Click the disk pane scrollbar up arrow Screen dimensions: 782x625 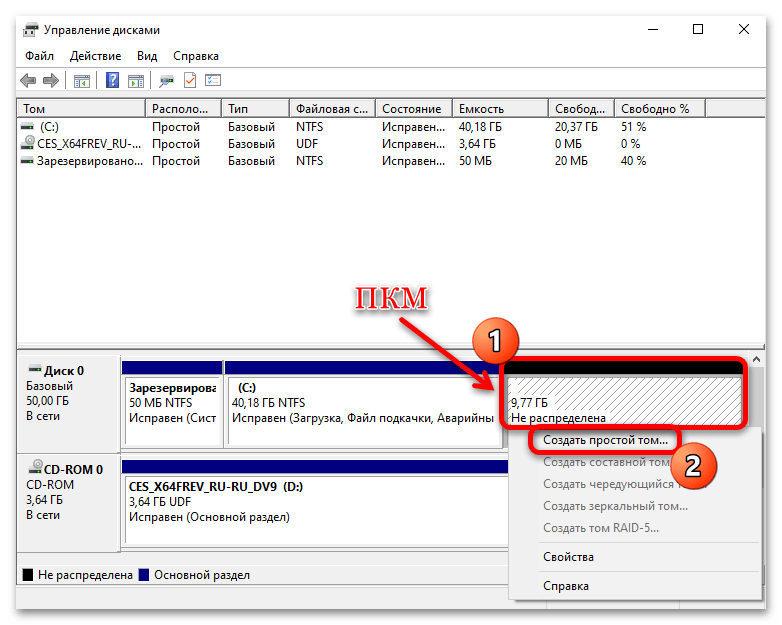756,359
